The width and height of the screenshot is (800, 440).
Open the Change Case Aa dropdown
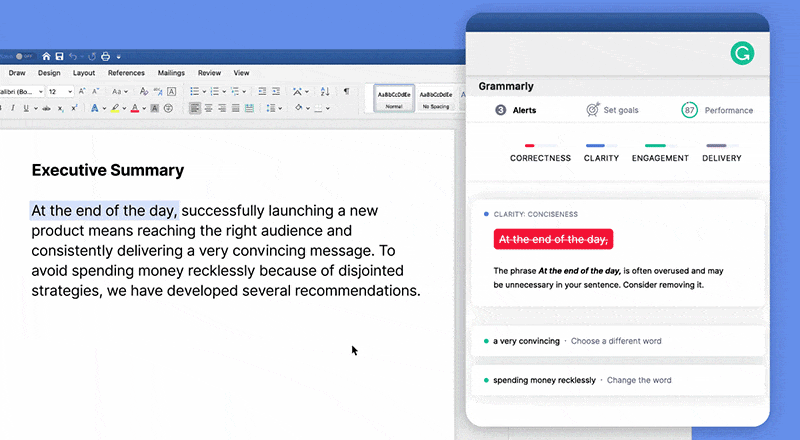119,92
